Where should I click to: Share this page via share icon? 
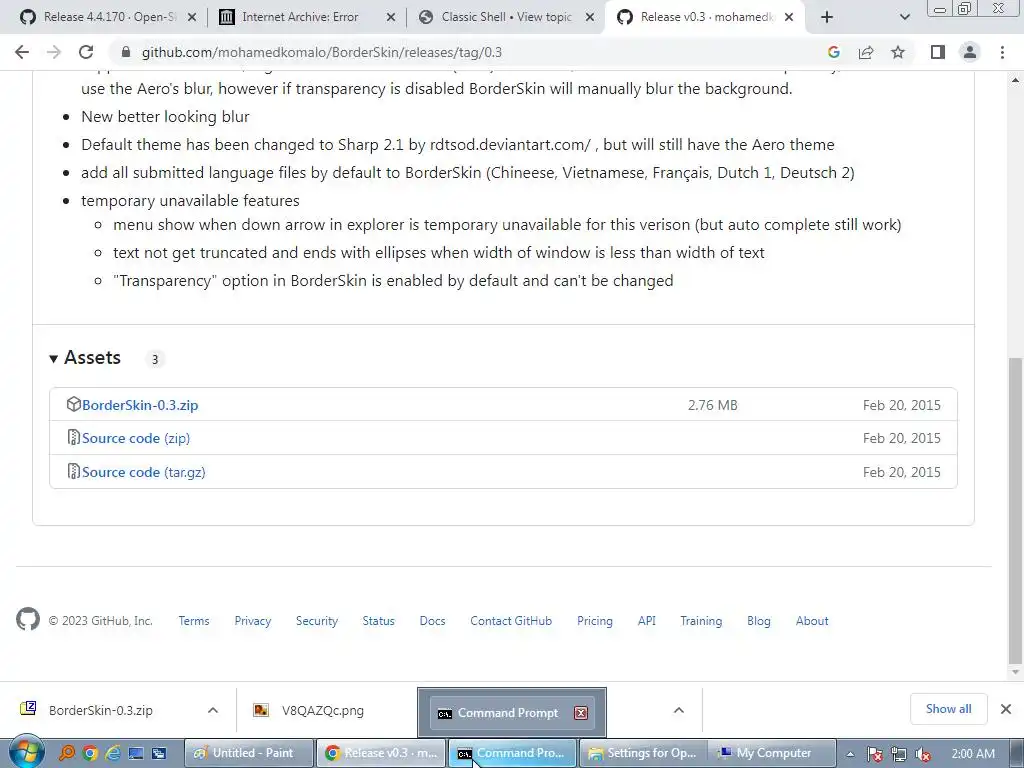[866, 52]
